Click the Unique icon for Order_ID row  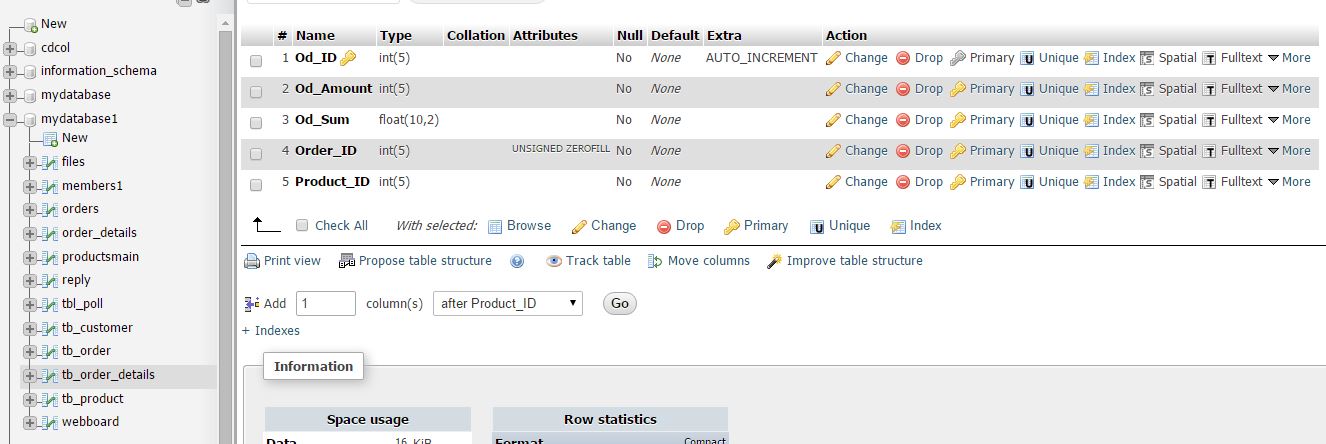tap(1026, 151)
